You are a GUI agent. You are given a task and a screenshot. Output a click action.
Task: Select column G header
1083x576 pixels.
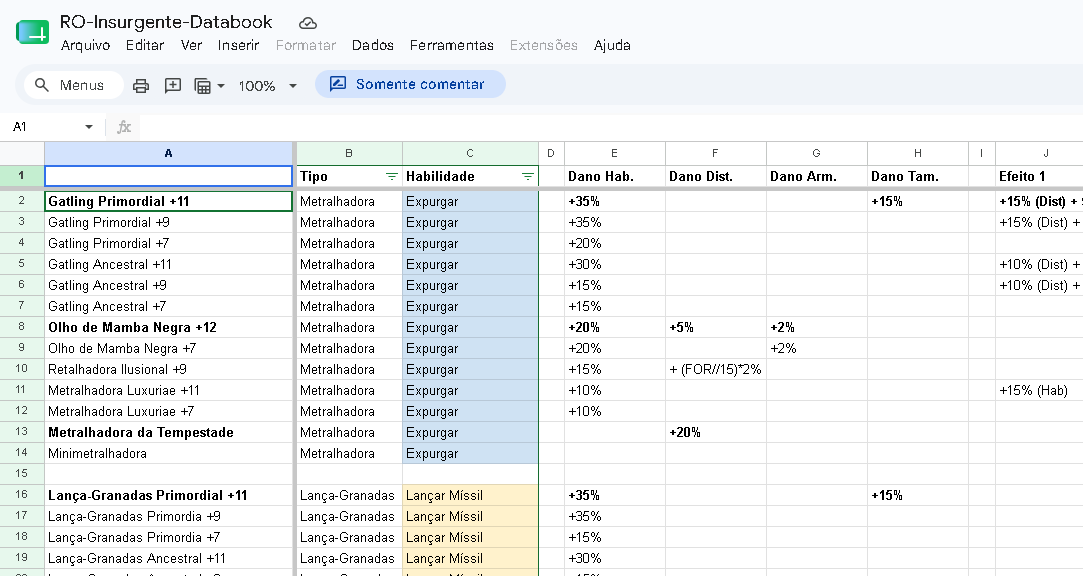tap(816, 153)
